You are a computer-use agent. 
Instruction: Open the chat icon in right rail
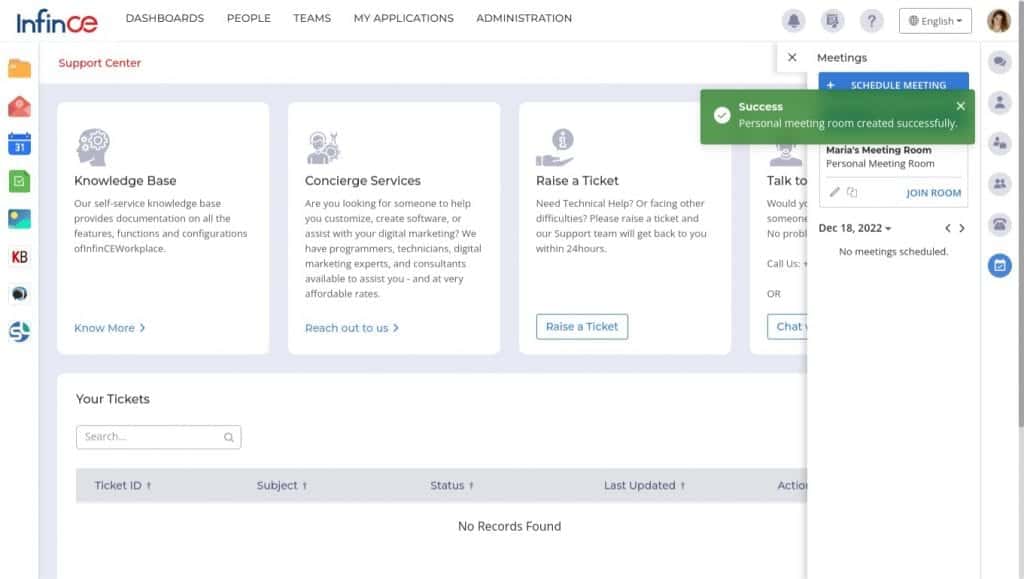pyautogui.click(x=999, y=62)
